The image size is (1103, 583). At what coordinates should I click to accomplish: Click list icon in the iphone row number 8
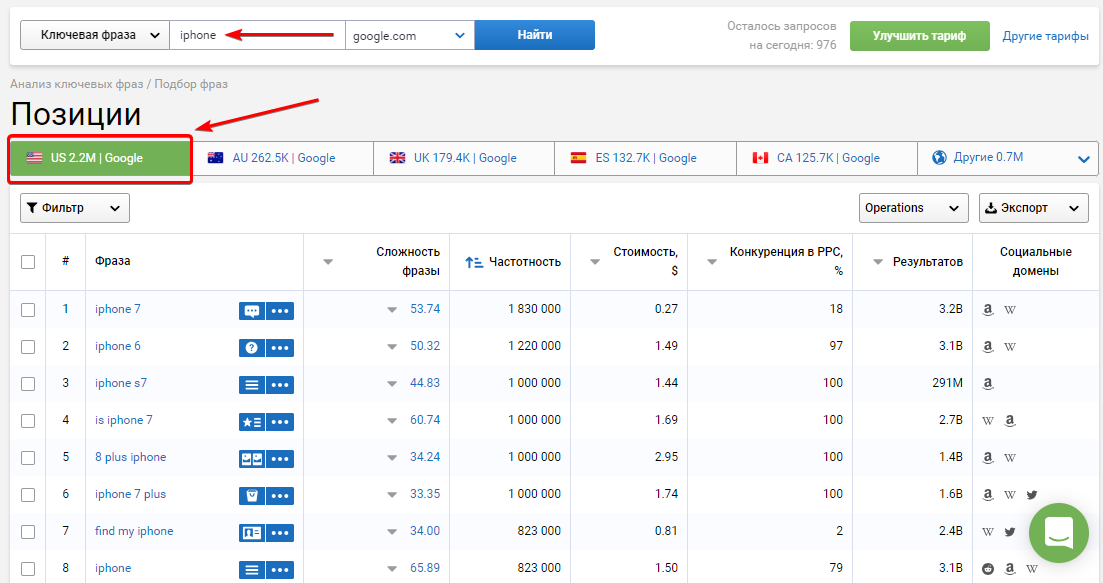(252, 570)
